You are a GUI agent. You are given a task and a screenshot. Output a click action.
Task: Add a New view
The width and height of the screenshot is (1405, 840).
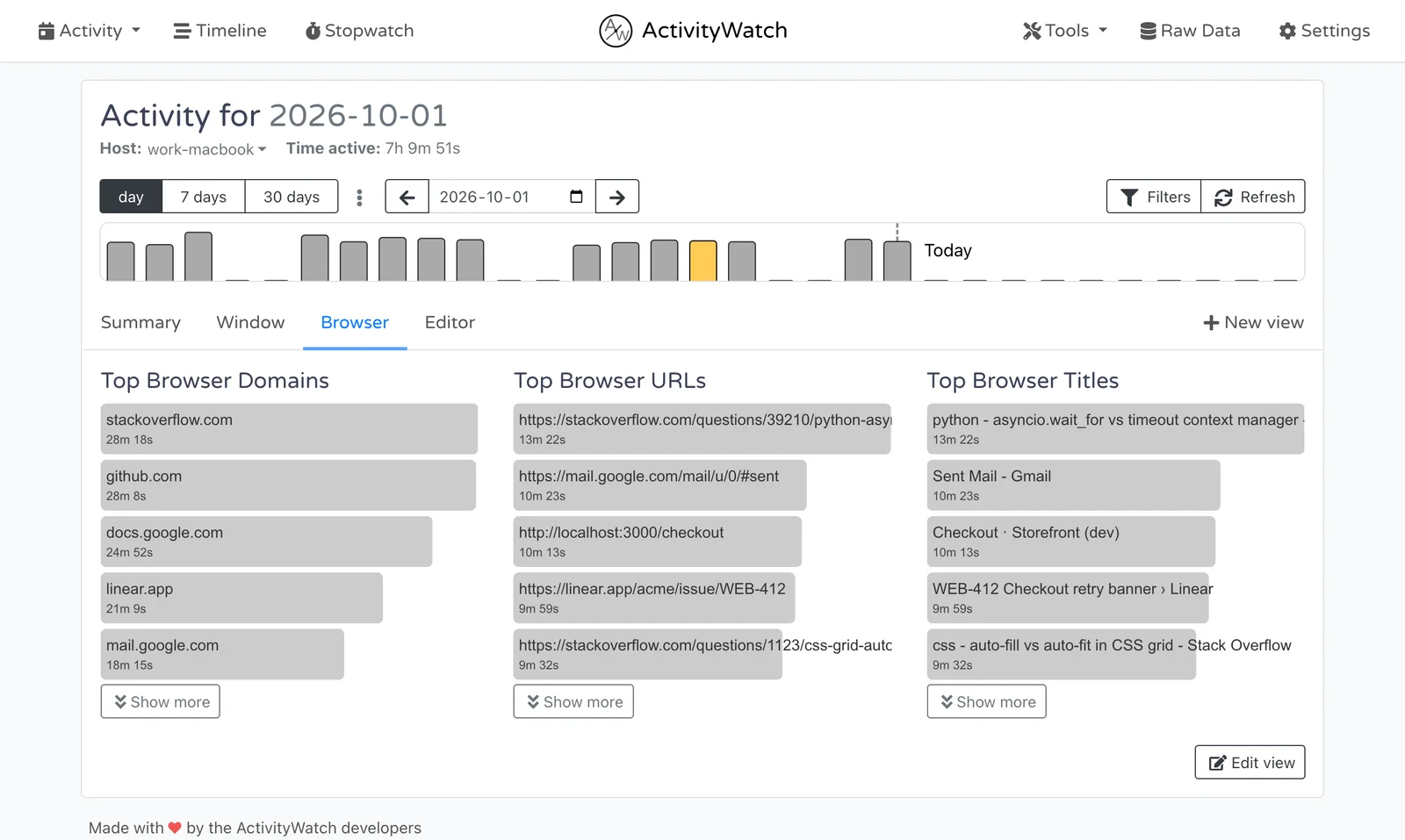[1253, 322]
